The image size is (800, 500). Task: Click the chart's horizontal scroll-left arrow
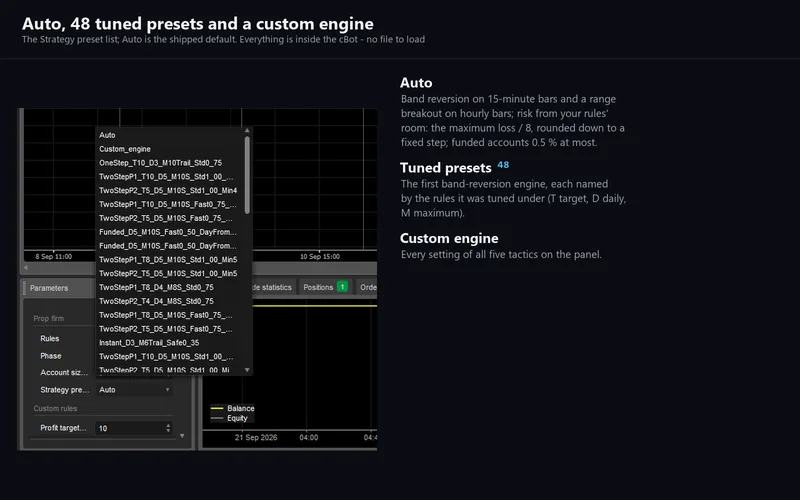pyautogui.click(x=26, y=267)
